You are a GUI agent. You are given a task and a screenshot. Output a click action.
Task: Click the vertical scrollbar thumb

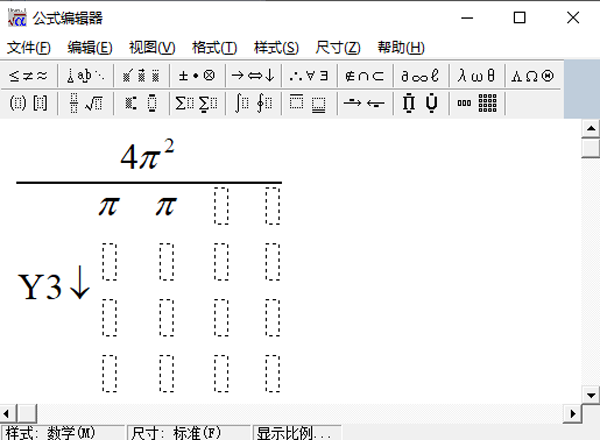pos(591,148)
